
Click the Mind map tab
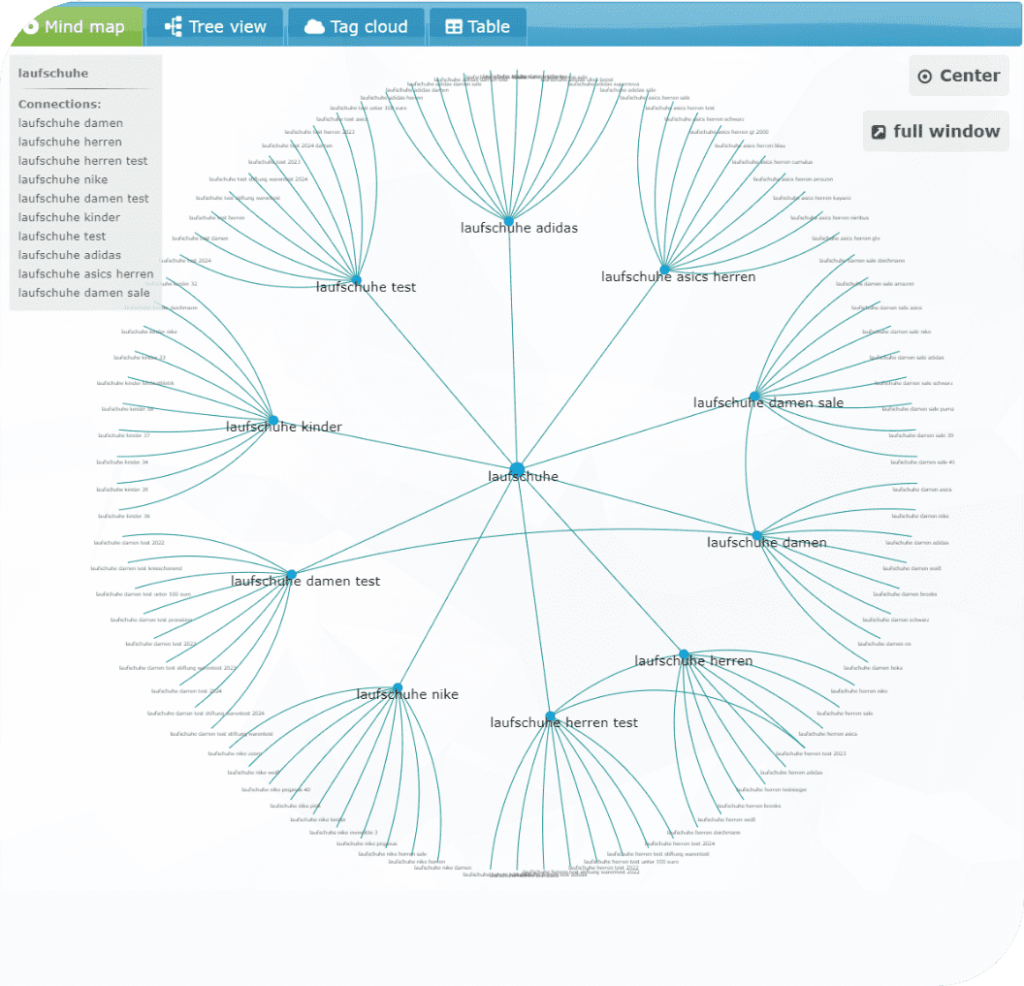(72, 27)
